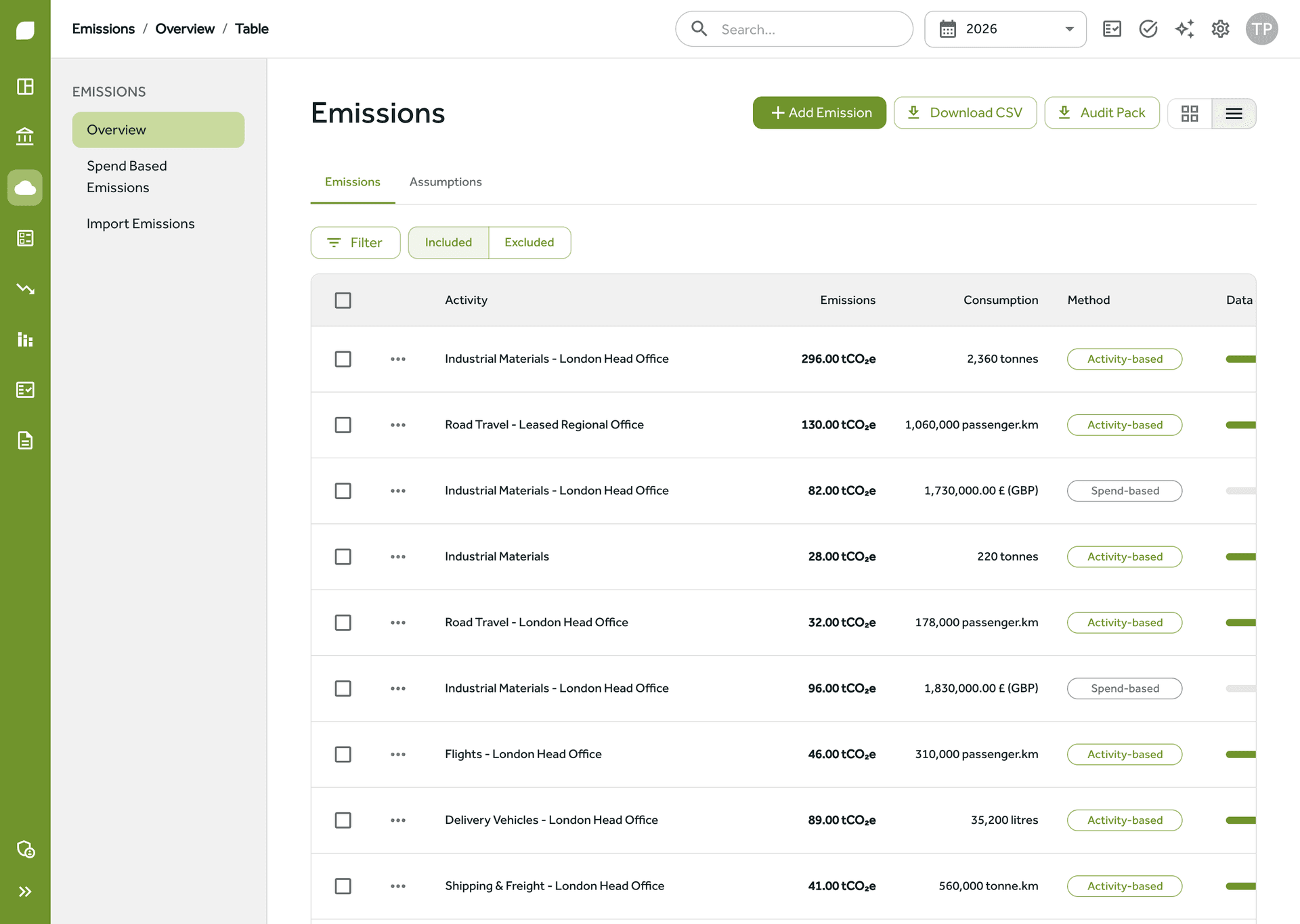
Task: Tick the select-all checkbox in the table header
Action: coord(343,301)
